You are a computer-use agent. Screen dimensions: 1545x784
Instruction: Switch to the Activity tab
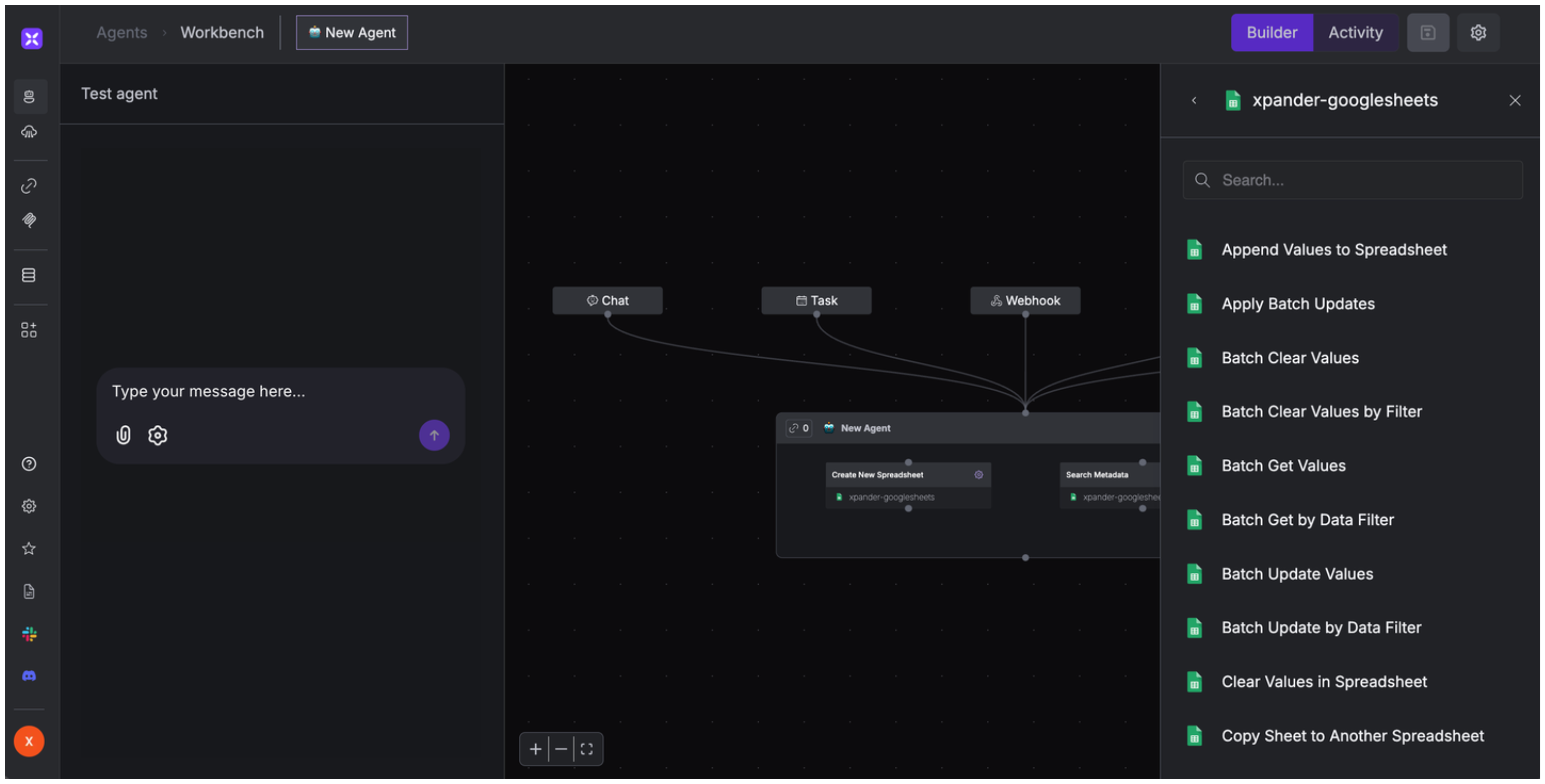tap(1355, 33)
